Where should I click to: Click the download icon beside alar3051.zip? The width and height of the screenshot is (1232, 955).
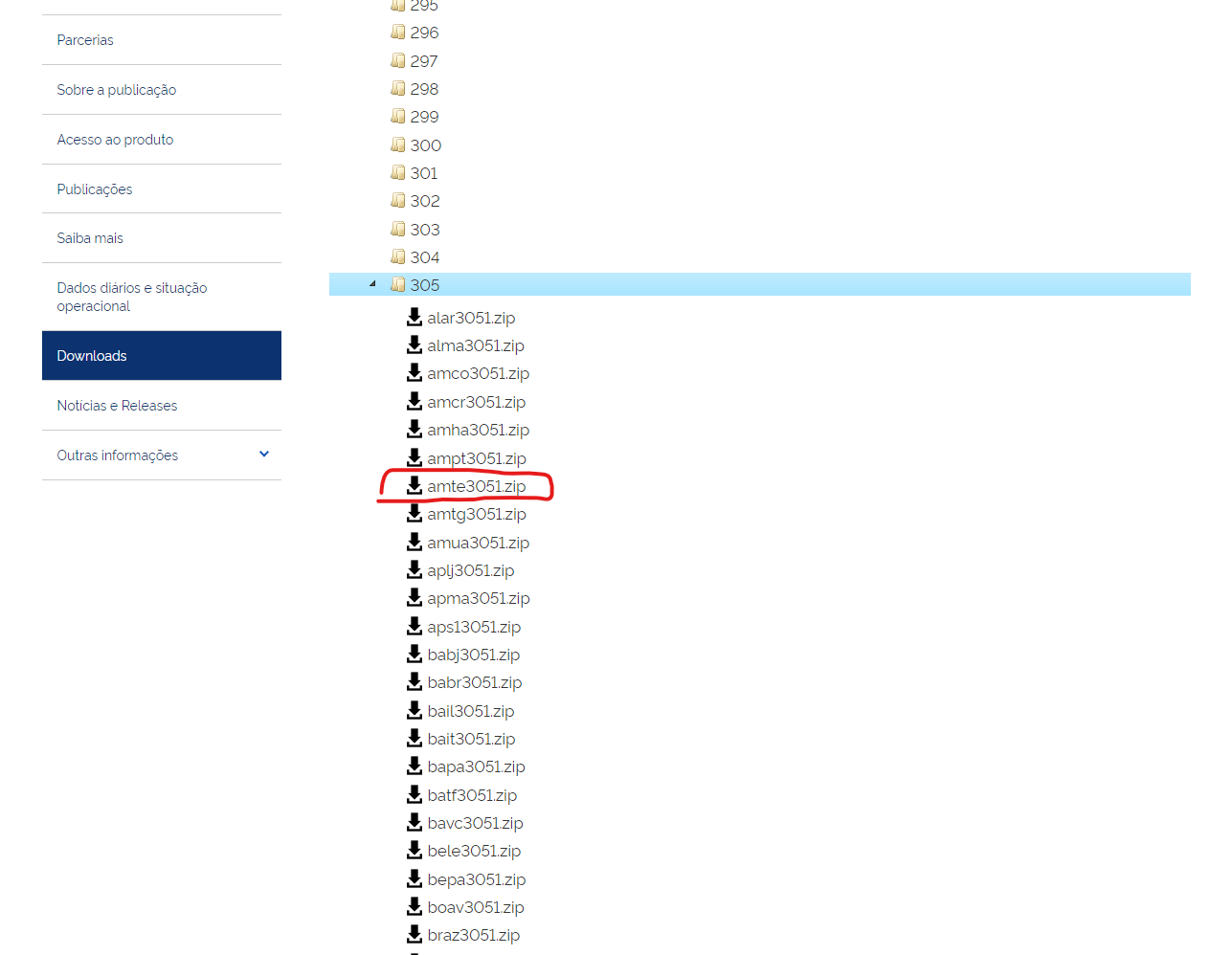[x=414, y=317]
